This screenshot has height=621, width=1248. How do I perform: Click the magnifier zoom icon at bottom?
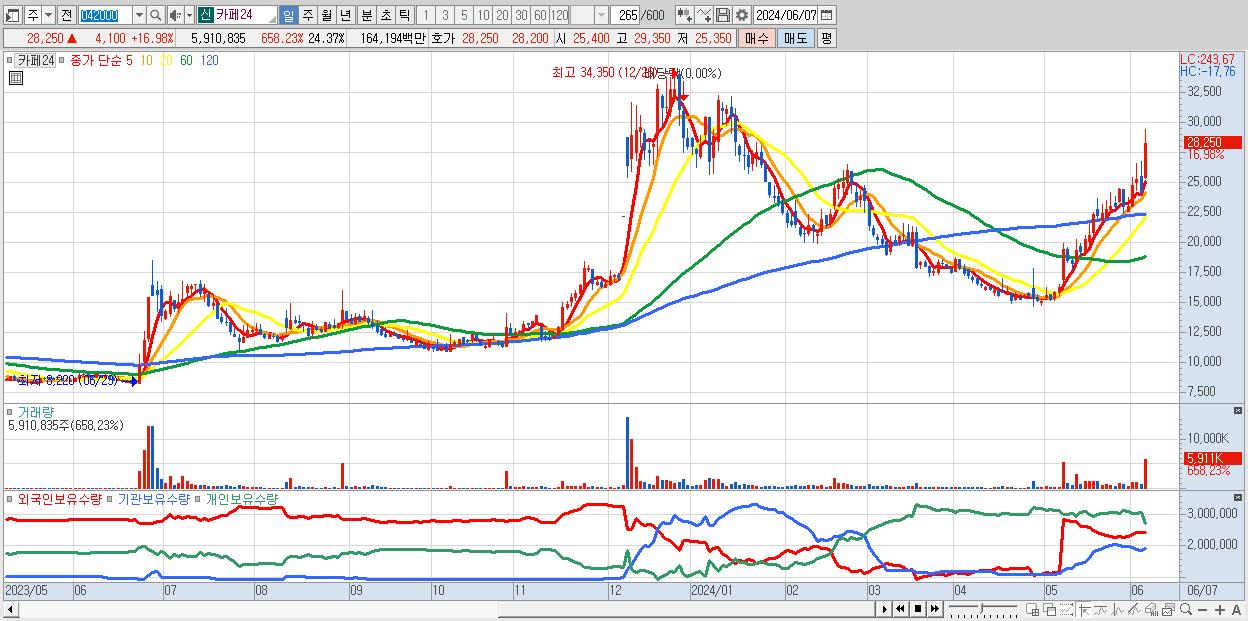click(1186, 610)
